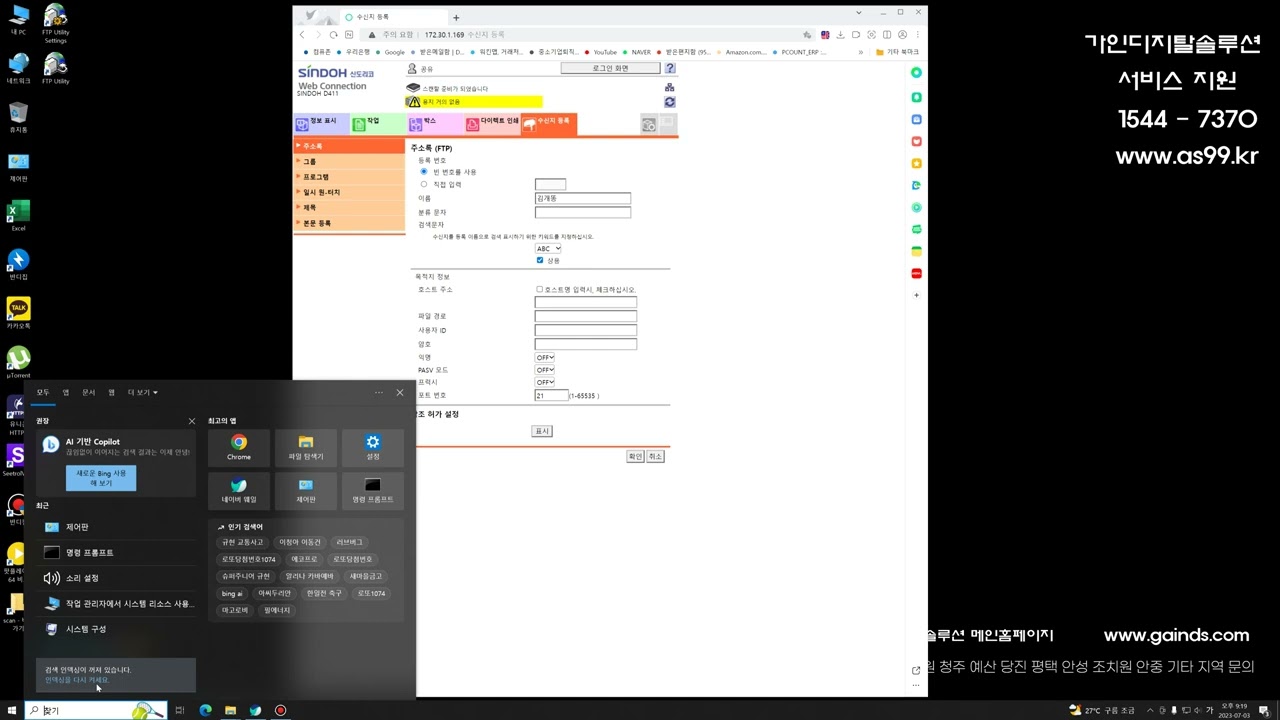Open recent item 소리 설정

[x=116, y=578]
